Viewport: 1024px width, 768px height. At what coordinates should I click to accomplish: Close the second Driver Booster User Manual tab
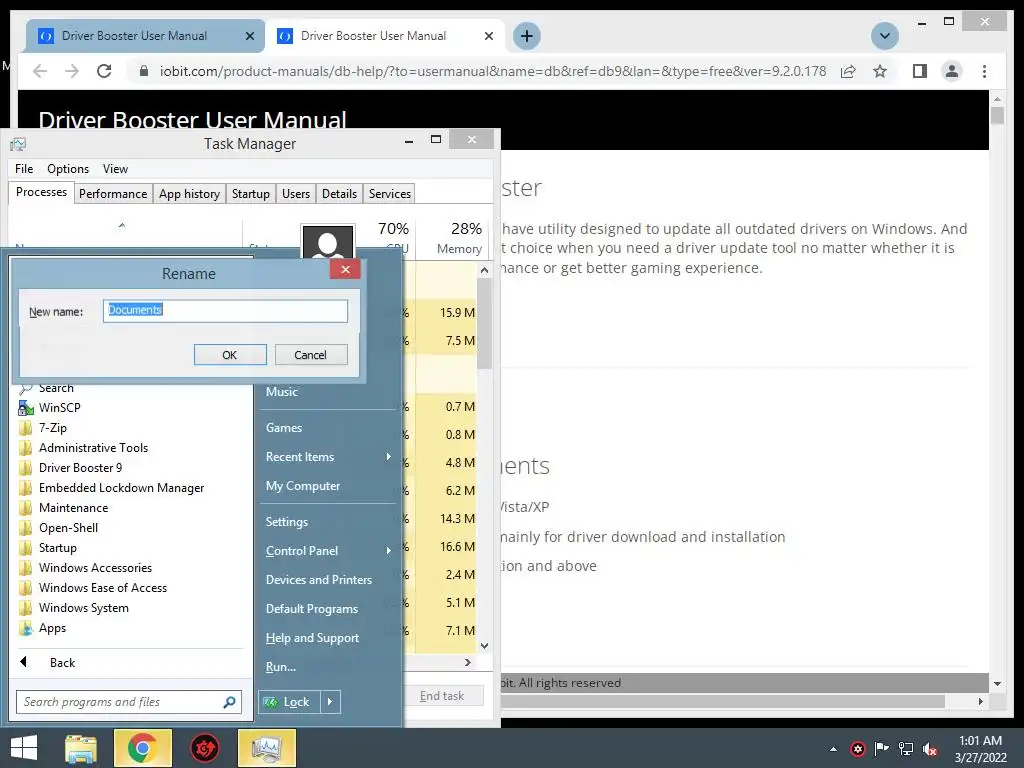tap(488, 37)
